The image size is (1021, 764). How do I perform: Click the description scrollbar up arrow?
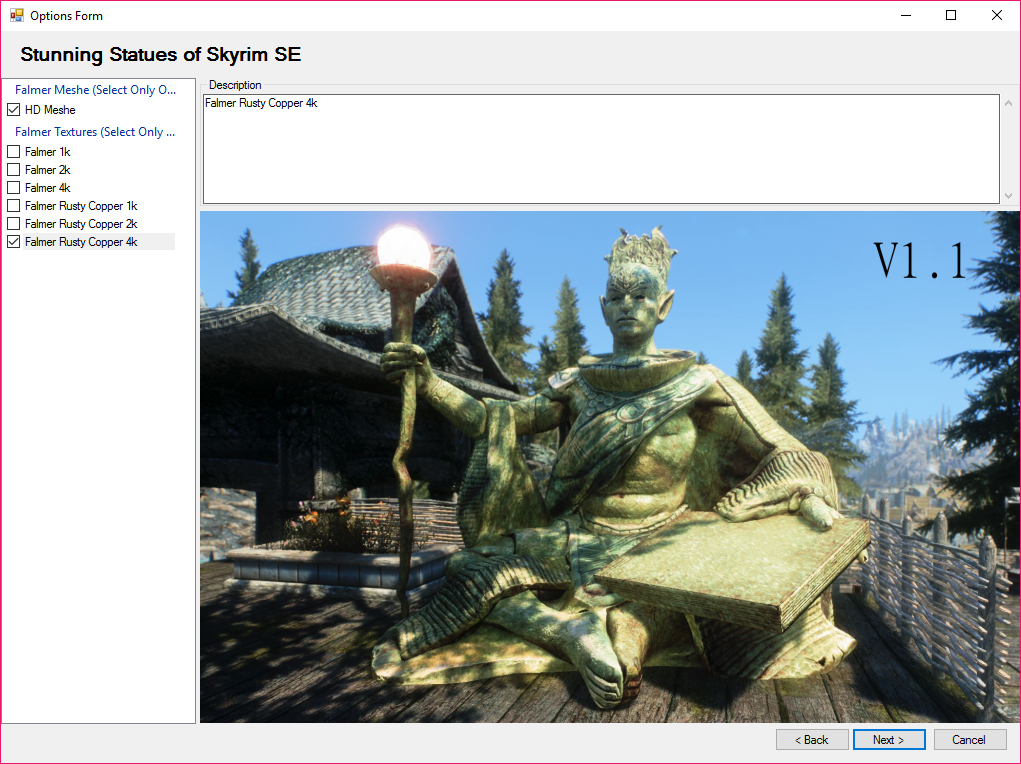pos(1008,104)
